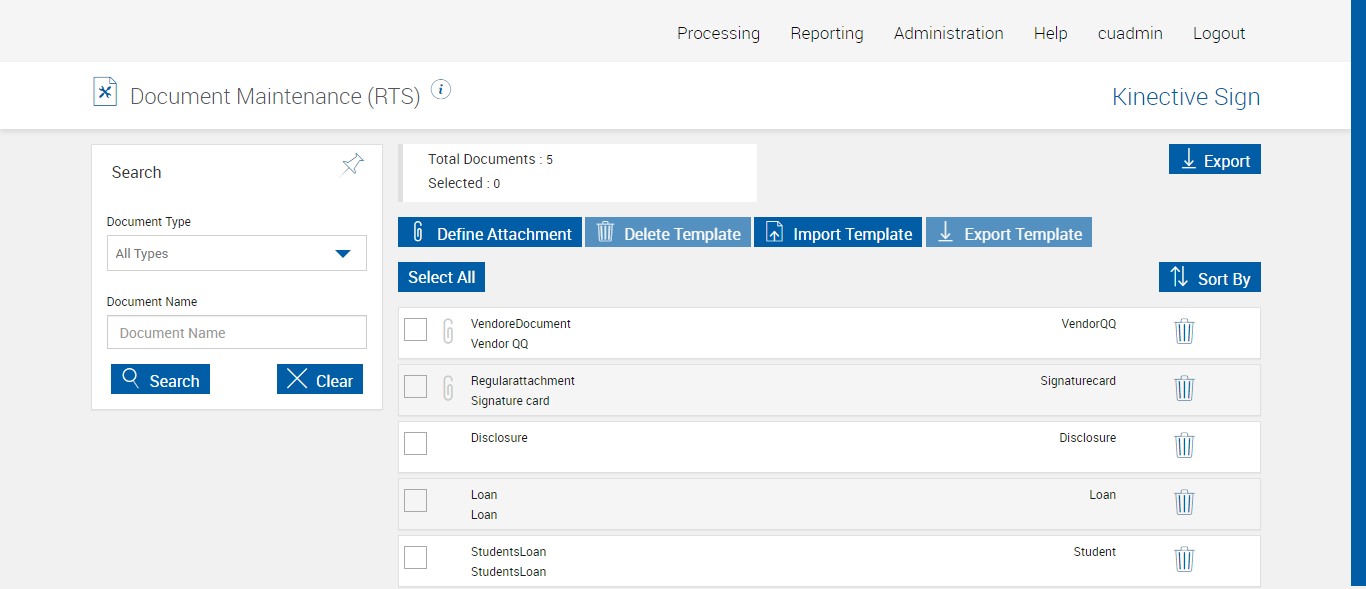Viewport: 1366px width, 589px height.
Task: Remove the Disclosure document using trash icon
Action: [1184, 445]
